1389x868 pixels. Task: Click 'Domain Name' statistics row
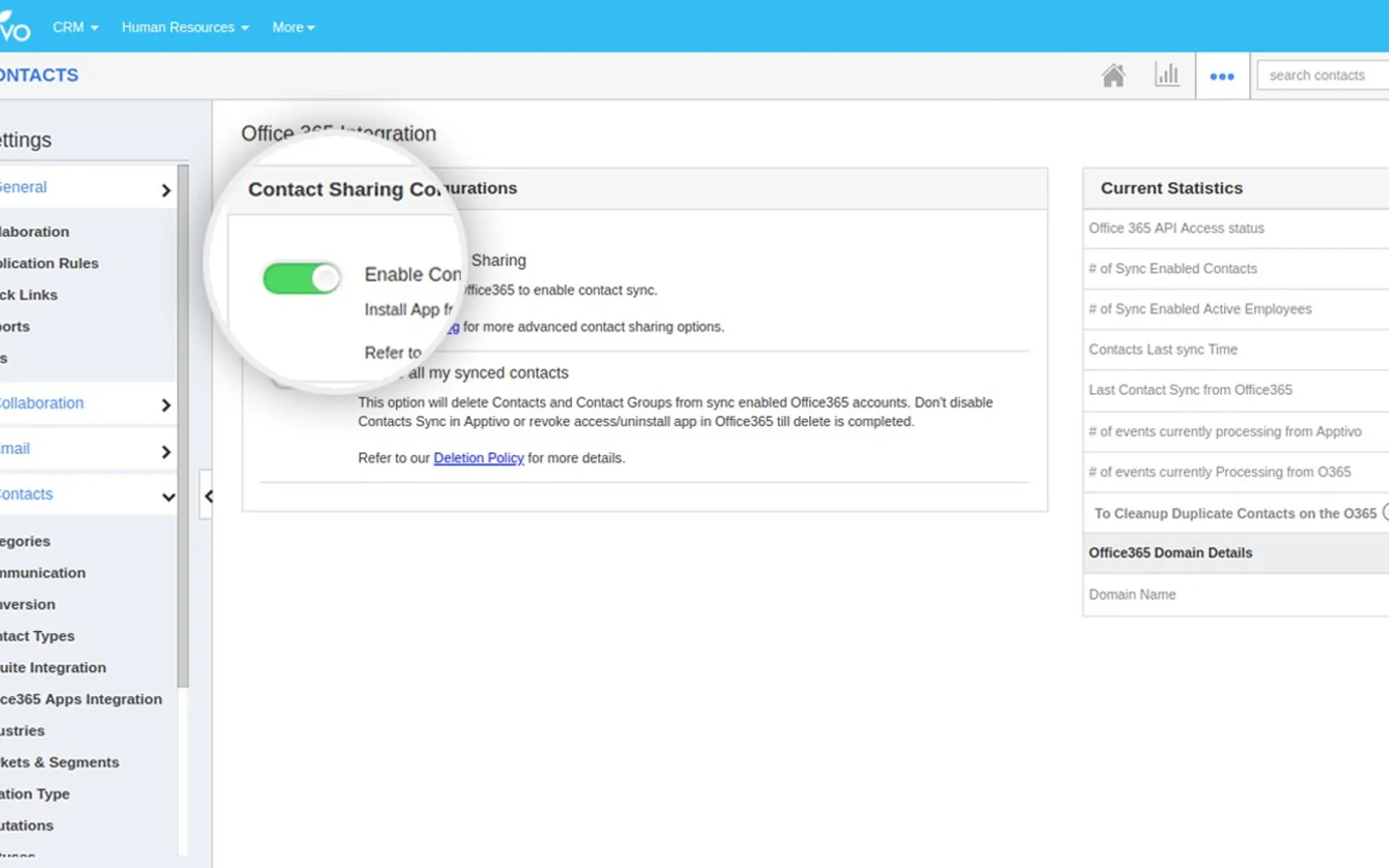pyautogui.click(x=1236, y=595)
